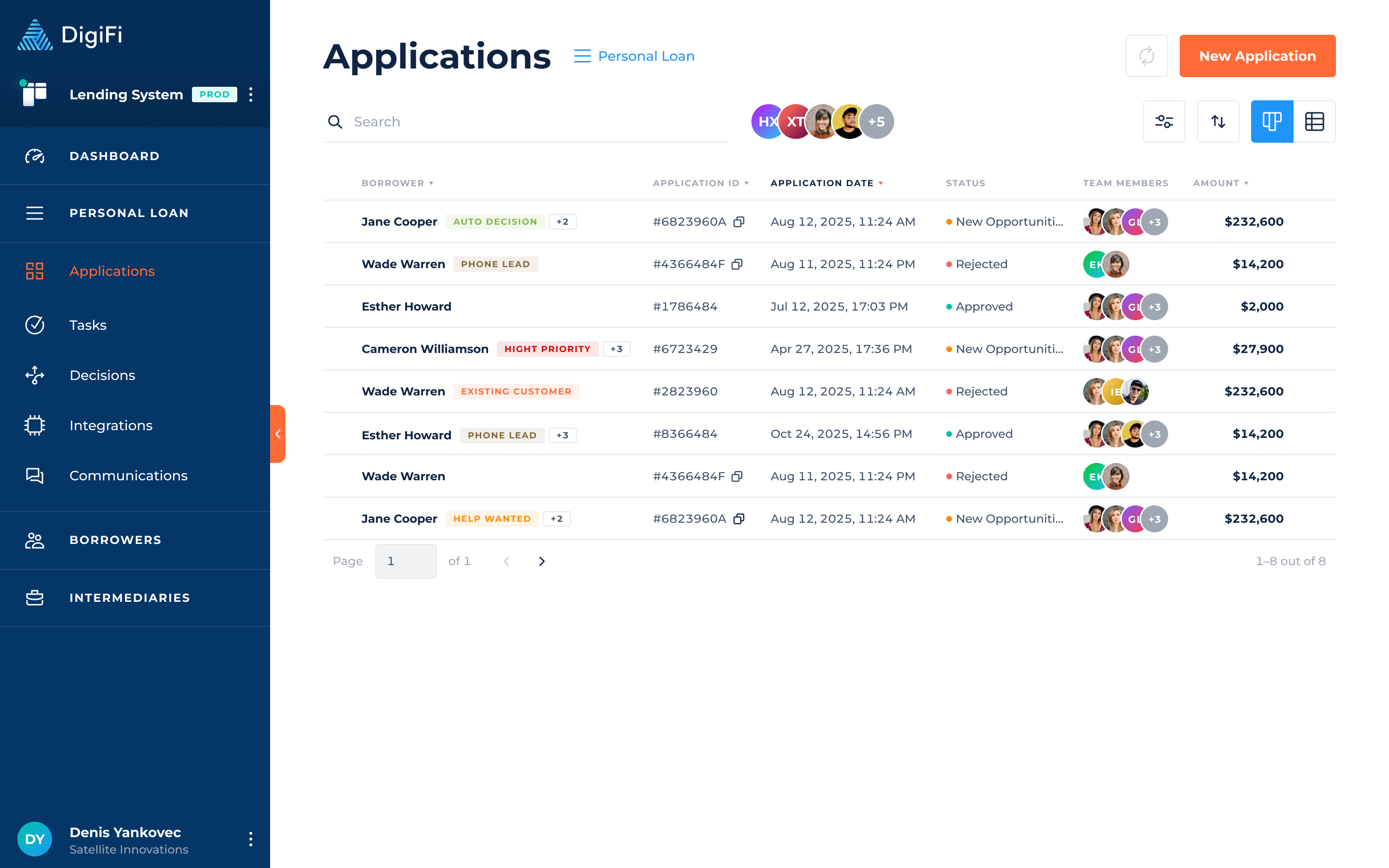Click the New Application button

pos(1257,56)
